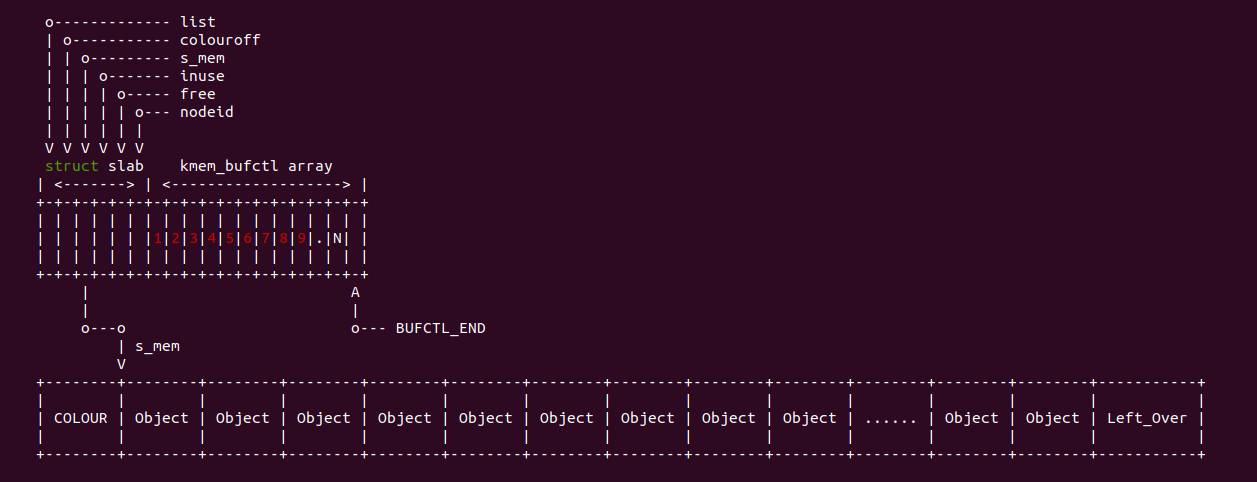Select the 'free' field label
1257x482 pixels.
click(x=198, y=94)
